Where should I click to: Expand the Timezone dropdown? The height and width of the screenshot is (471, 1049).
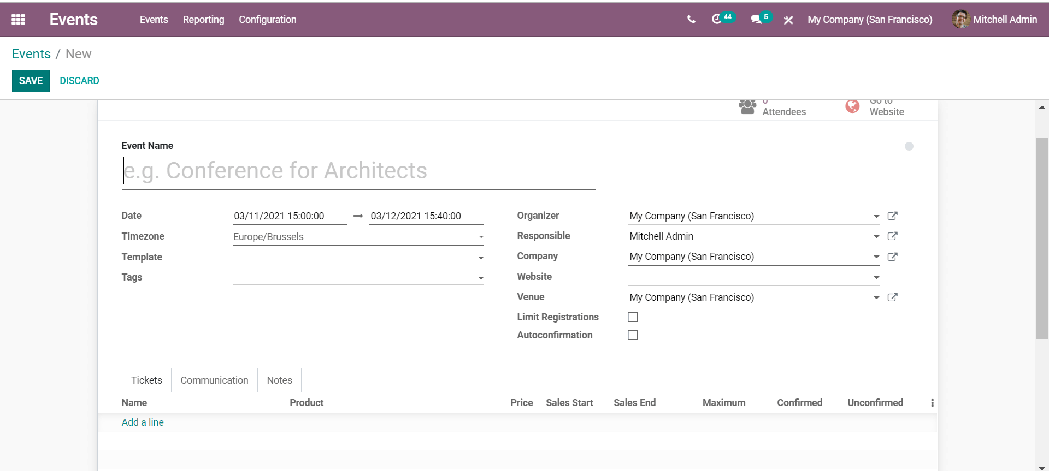[x=480, y=237]
